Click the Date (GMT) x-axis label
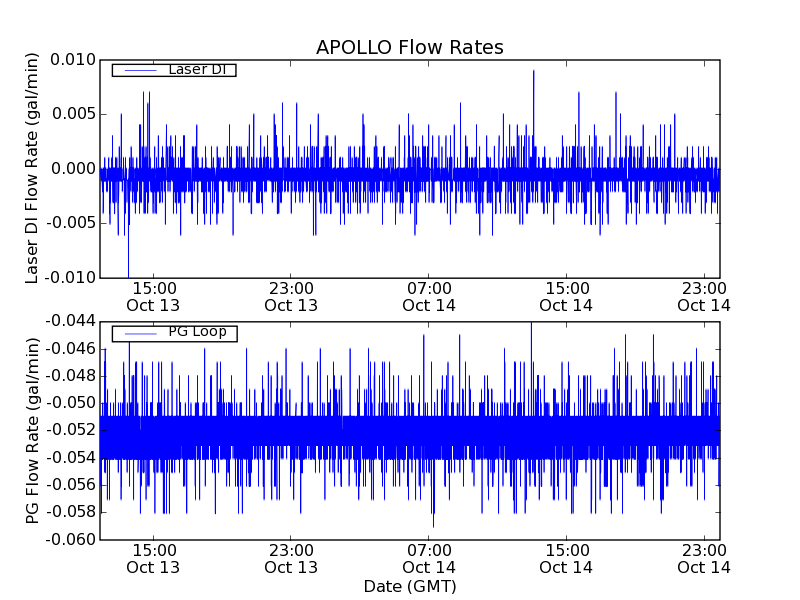The width and height of the screenshot is (800, 600). pyautogui.click(x=409, y=586)
